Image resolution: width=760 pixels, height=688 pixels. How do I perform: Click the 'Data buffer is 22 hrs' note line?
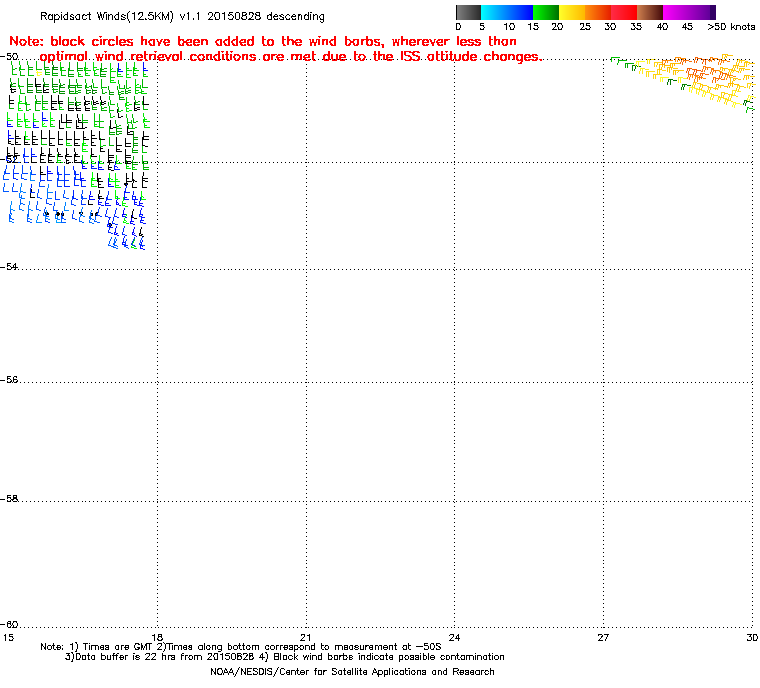click(x=285, y=657)
